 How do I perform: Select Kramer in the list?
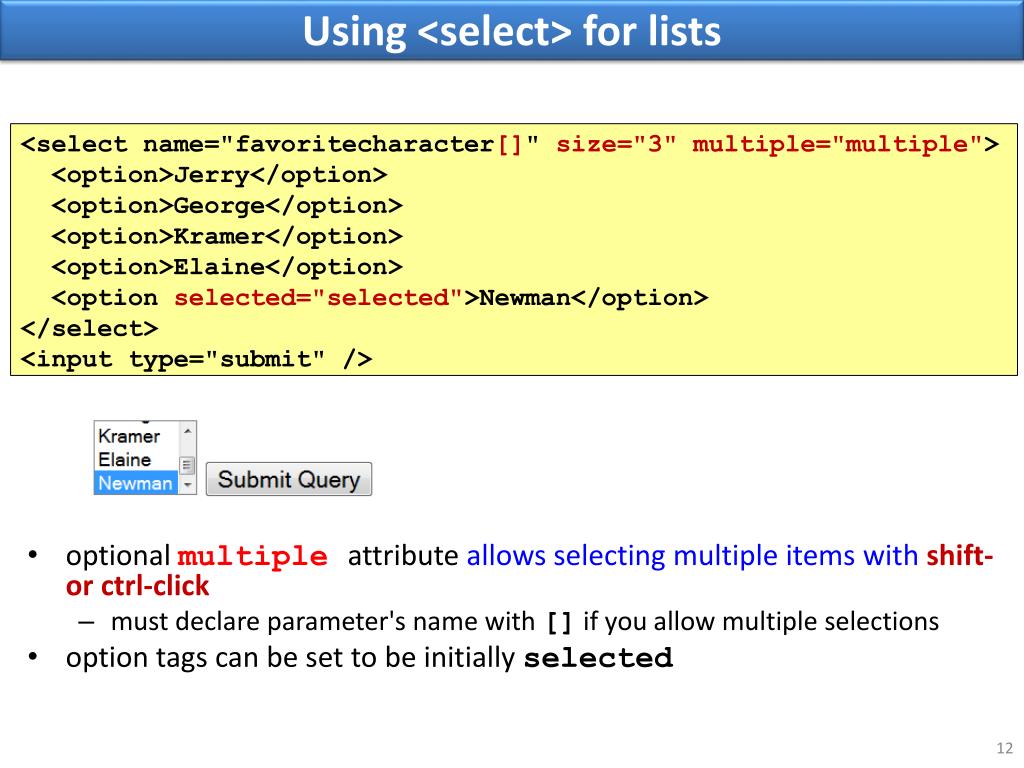(129, 436)
